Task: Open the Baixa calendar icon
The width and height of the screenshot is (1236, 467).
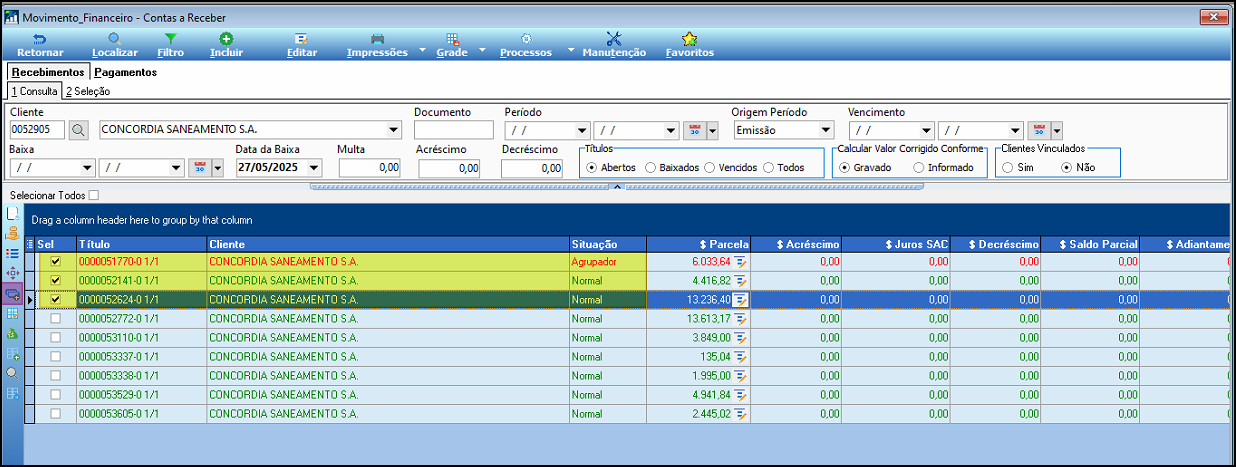Action: (x=199, y=168)
